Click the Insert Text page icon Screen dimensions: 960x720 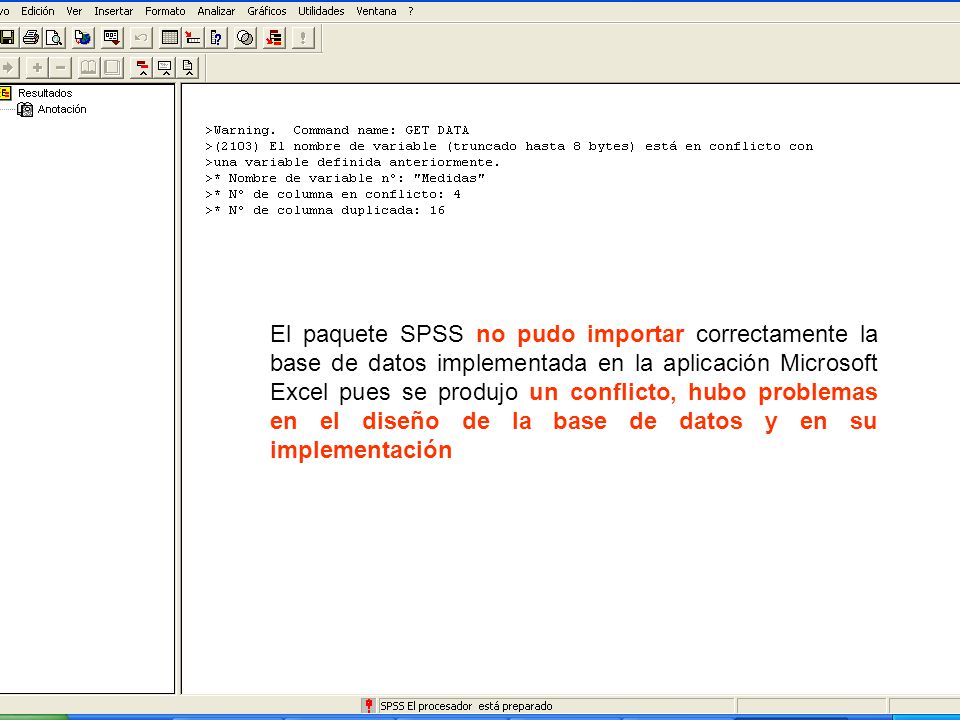click(x=189, y=67)
